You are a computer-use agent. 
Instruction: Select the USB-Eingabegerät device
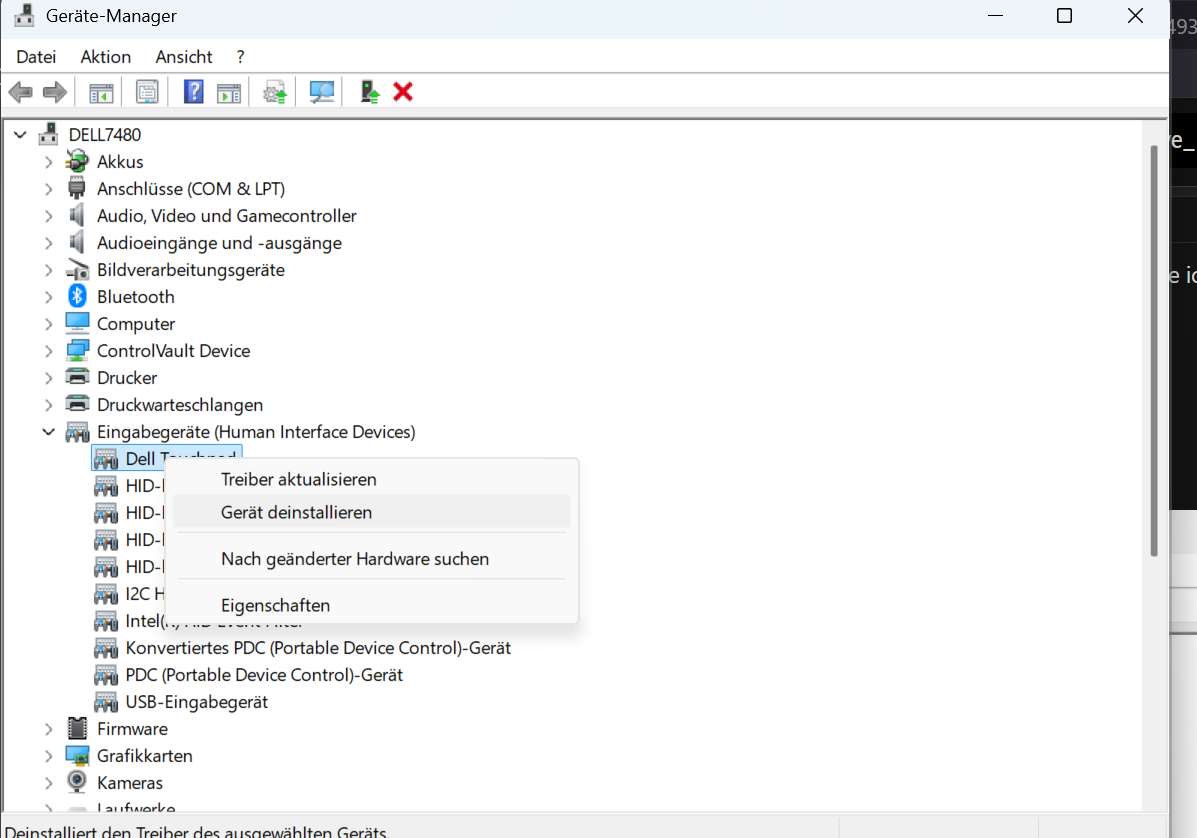(x=196, y=701)
